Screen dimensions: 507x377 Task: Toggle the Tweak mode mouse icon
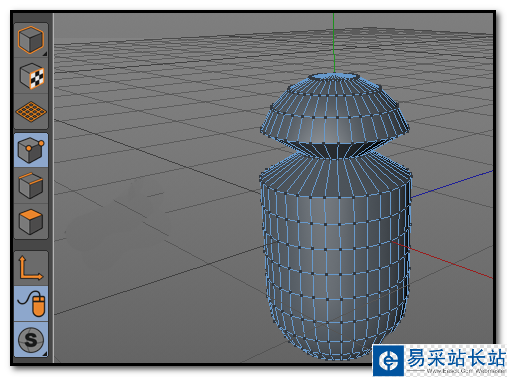[31, 304]
